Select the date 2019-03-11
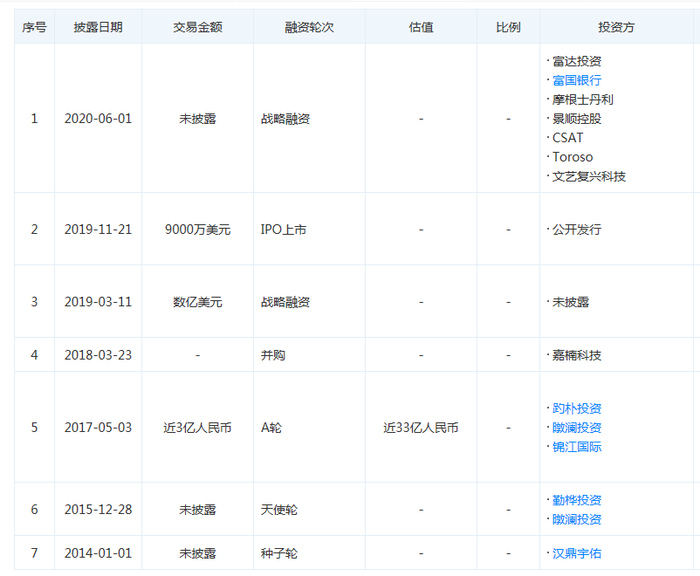This screenshot has height=576, width=700. 98,302
